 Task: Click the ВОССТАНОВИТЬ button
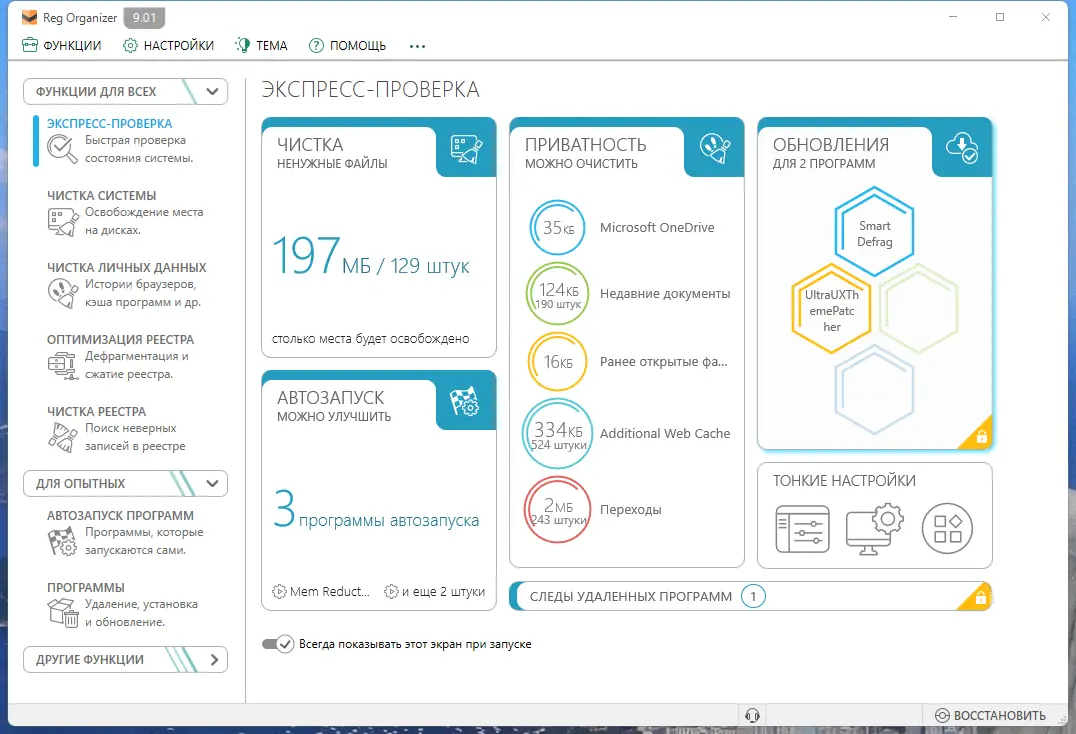[990, 715]
